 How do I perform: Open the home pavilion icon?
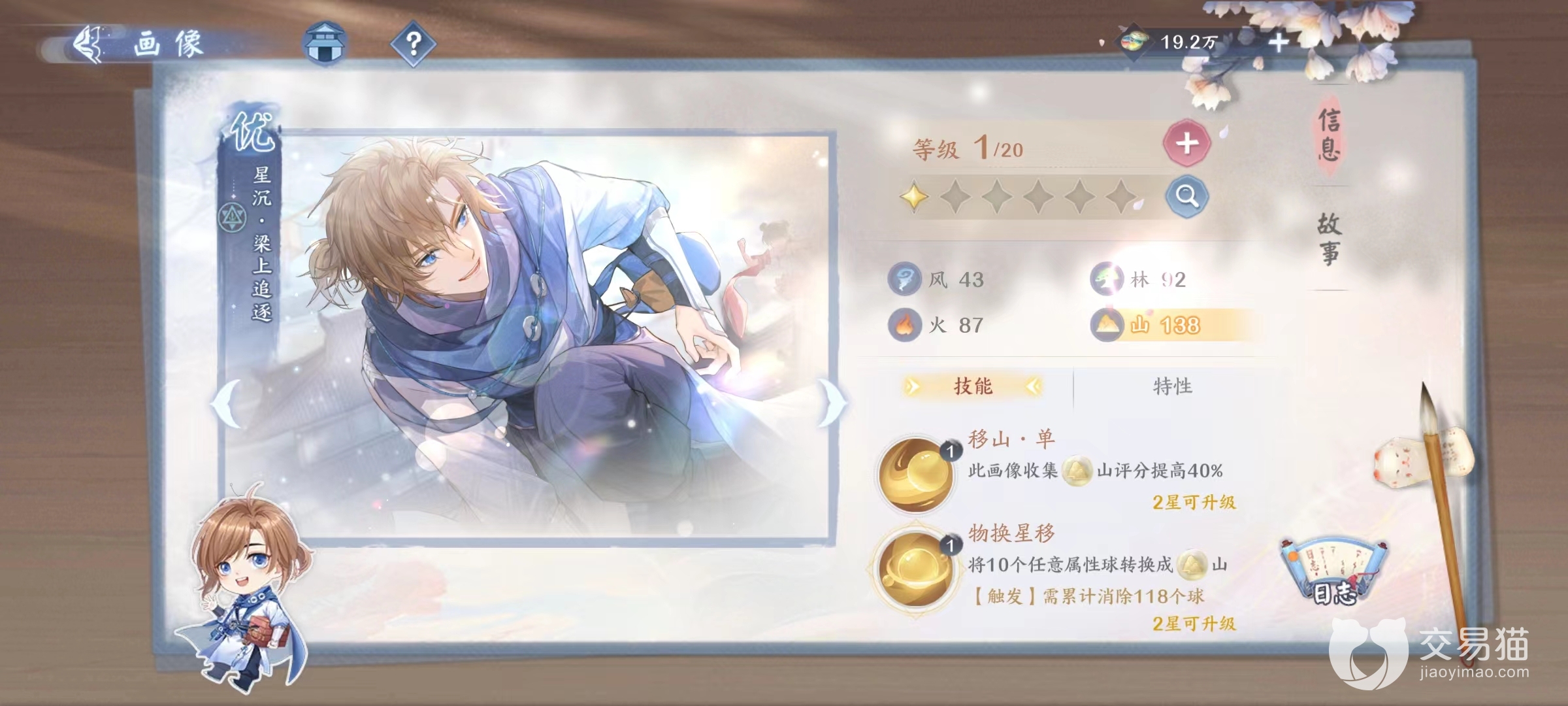(x=325, y=44)
